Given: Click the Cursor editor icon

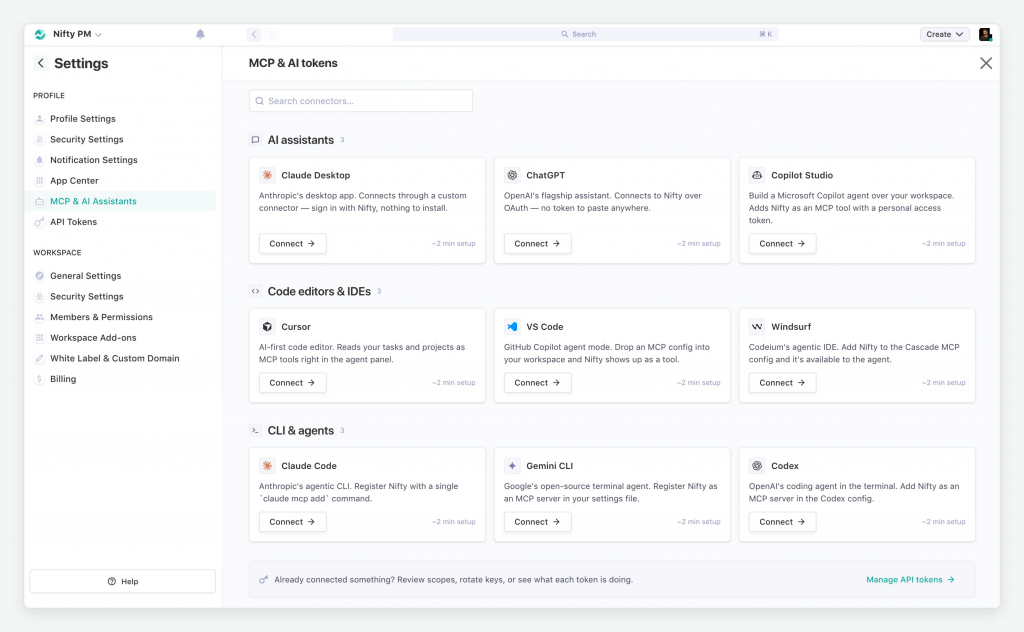Looking at the screenshot, I should click(267, 326).
